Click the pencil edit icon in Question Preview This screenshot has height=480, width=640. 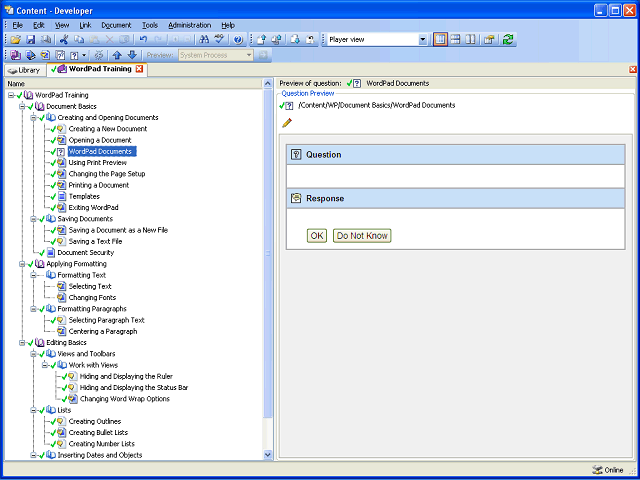coord(287,122)
